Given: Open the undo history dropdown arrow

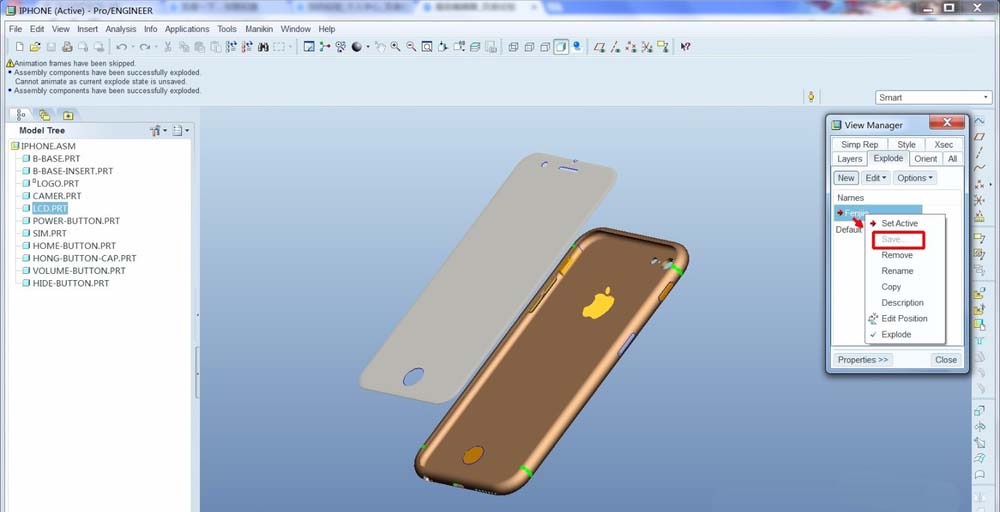Looking at the screenshot, I should (132, 47).
